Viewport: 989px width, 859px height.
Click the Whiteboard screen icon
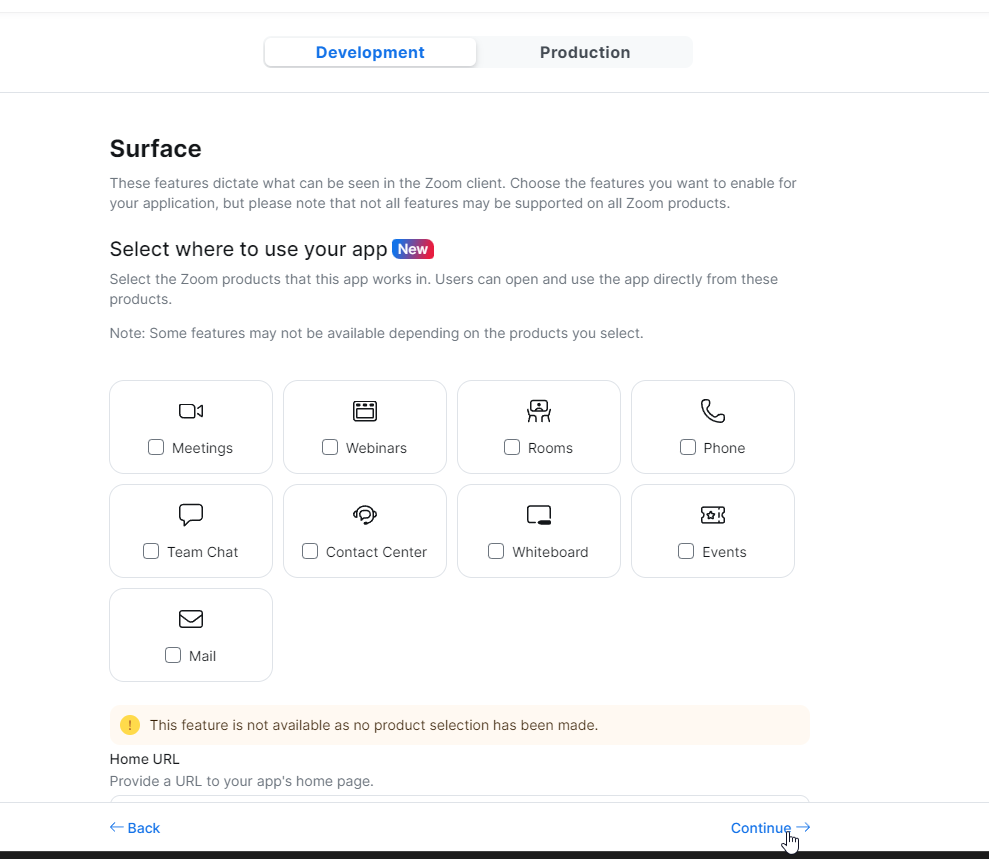539,515
